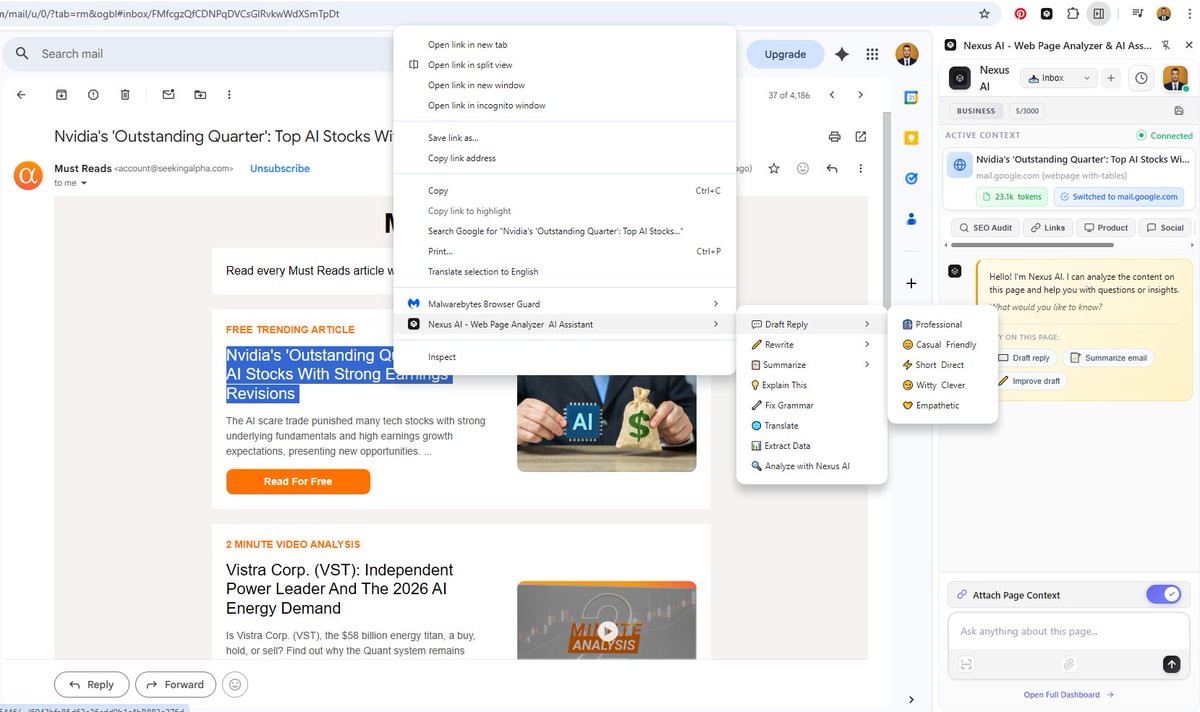Run the SEO Audit quick action
1200x712 pixels.
click(x=984, y=228)
